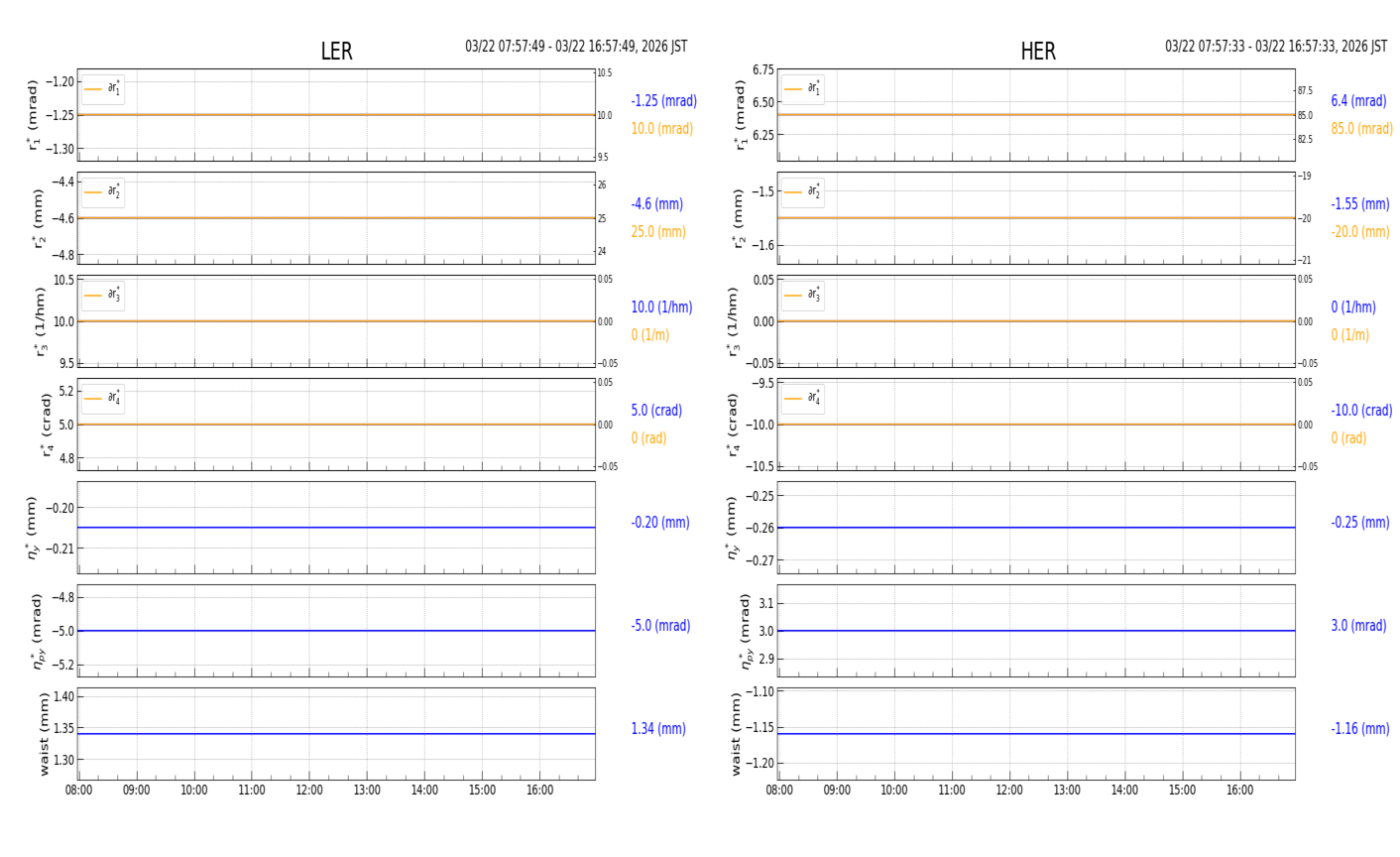
Task: Click the ∂r2* legend in the LER plot
Action: click(x=103, y=192)
